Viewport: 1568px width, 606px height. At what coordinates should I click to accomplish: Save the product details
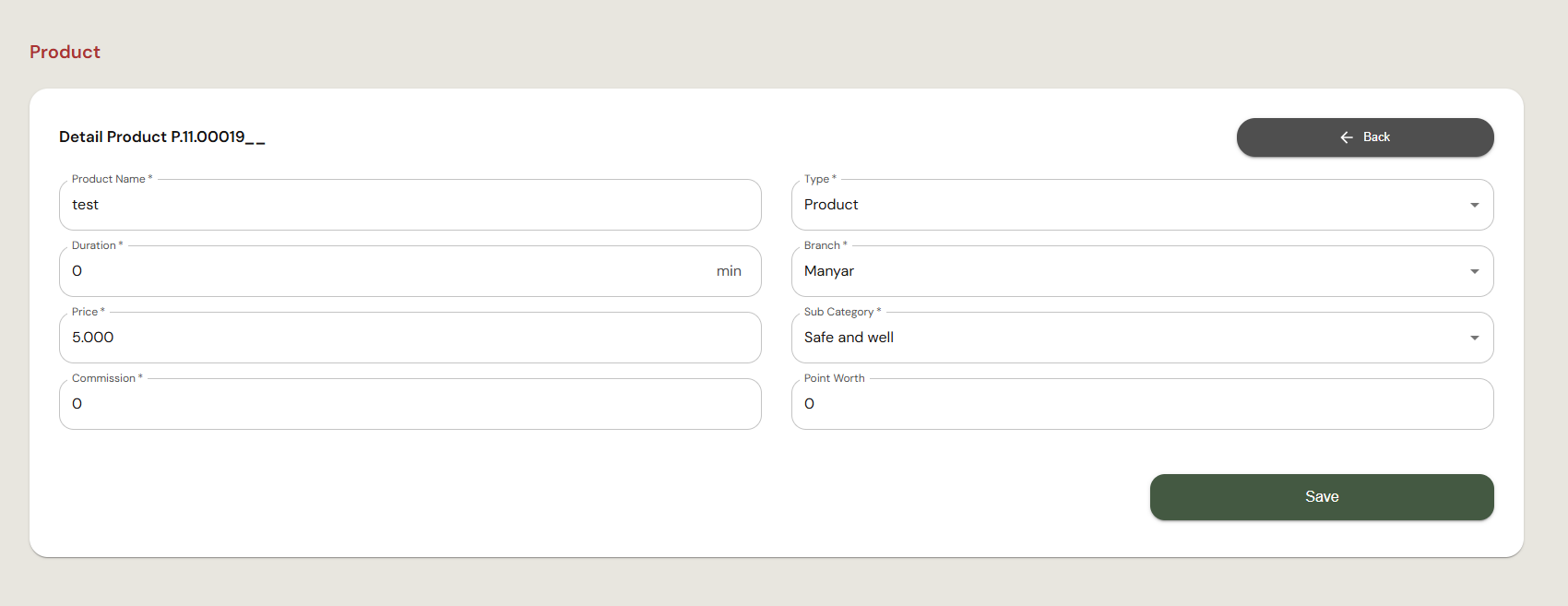(x=1322, y=497)
